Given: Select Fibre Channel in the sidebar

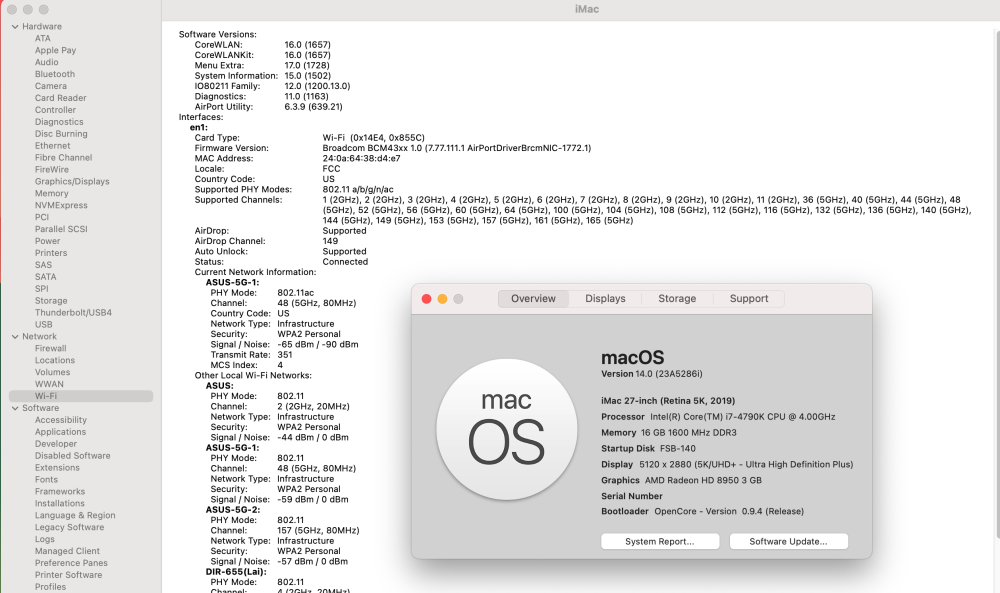Looking at the screenshot, I should pos(63,157).
